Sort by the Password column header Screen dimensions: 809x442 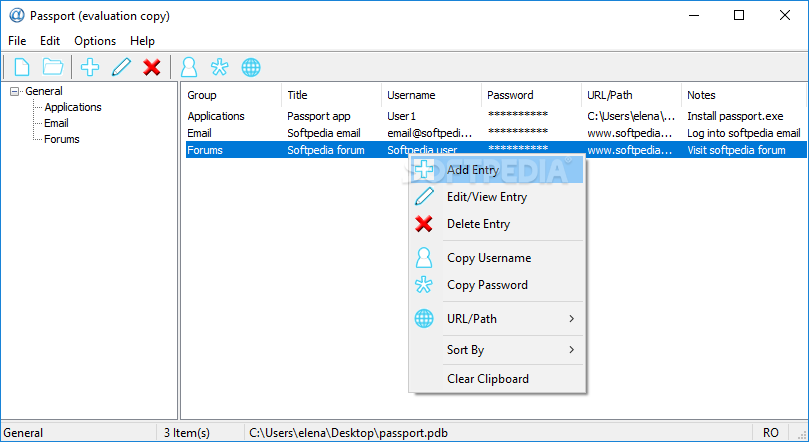point(531,95)
